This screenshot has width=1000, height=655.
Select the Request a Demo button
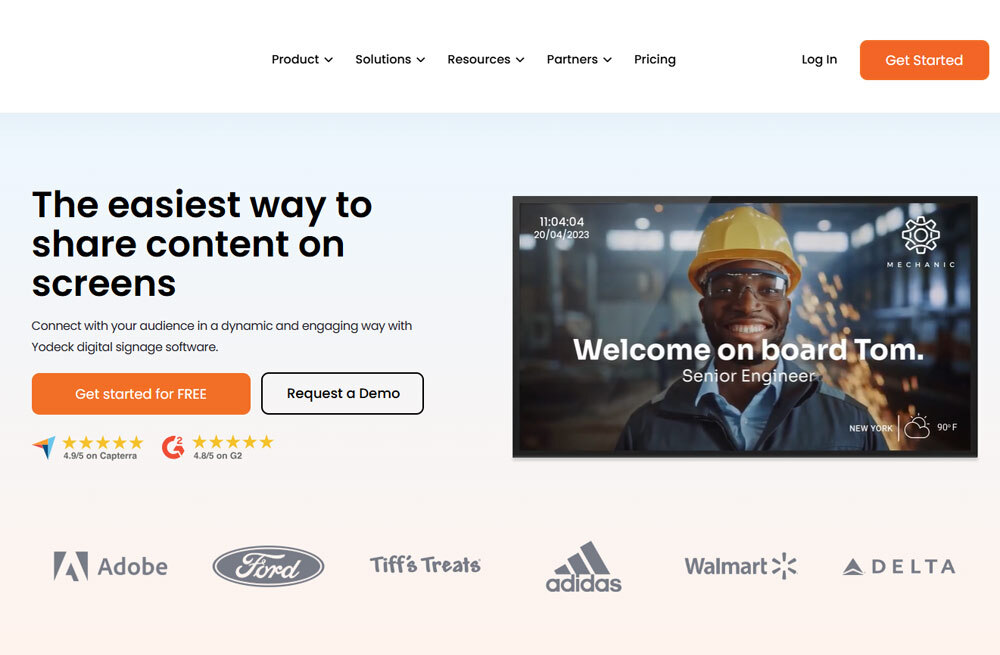[x=342, y=394]
